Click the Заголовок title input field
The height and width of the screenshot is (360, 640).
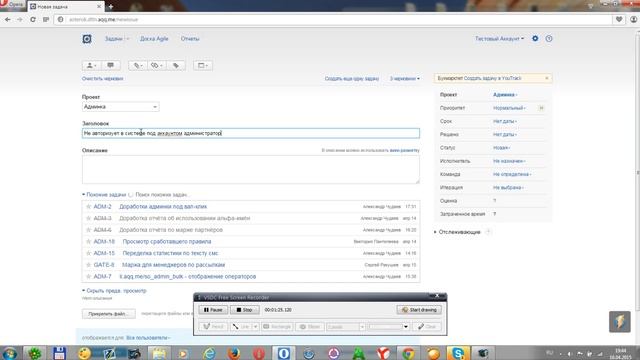click(251, 133)
